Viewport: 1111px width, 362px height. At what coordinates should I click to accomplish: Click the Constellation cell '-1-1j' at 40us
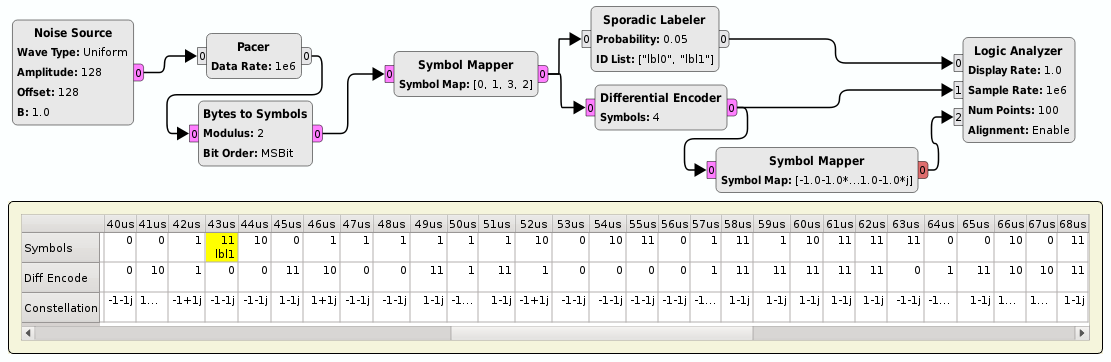pyautogui.click(x=120, y=307)
